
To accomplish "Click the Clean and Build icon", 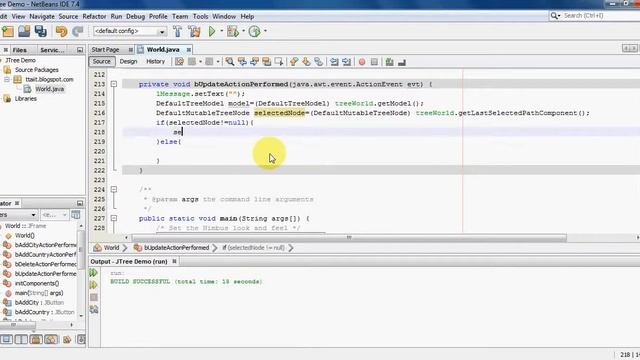I will tap(194, 31).
